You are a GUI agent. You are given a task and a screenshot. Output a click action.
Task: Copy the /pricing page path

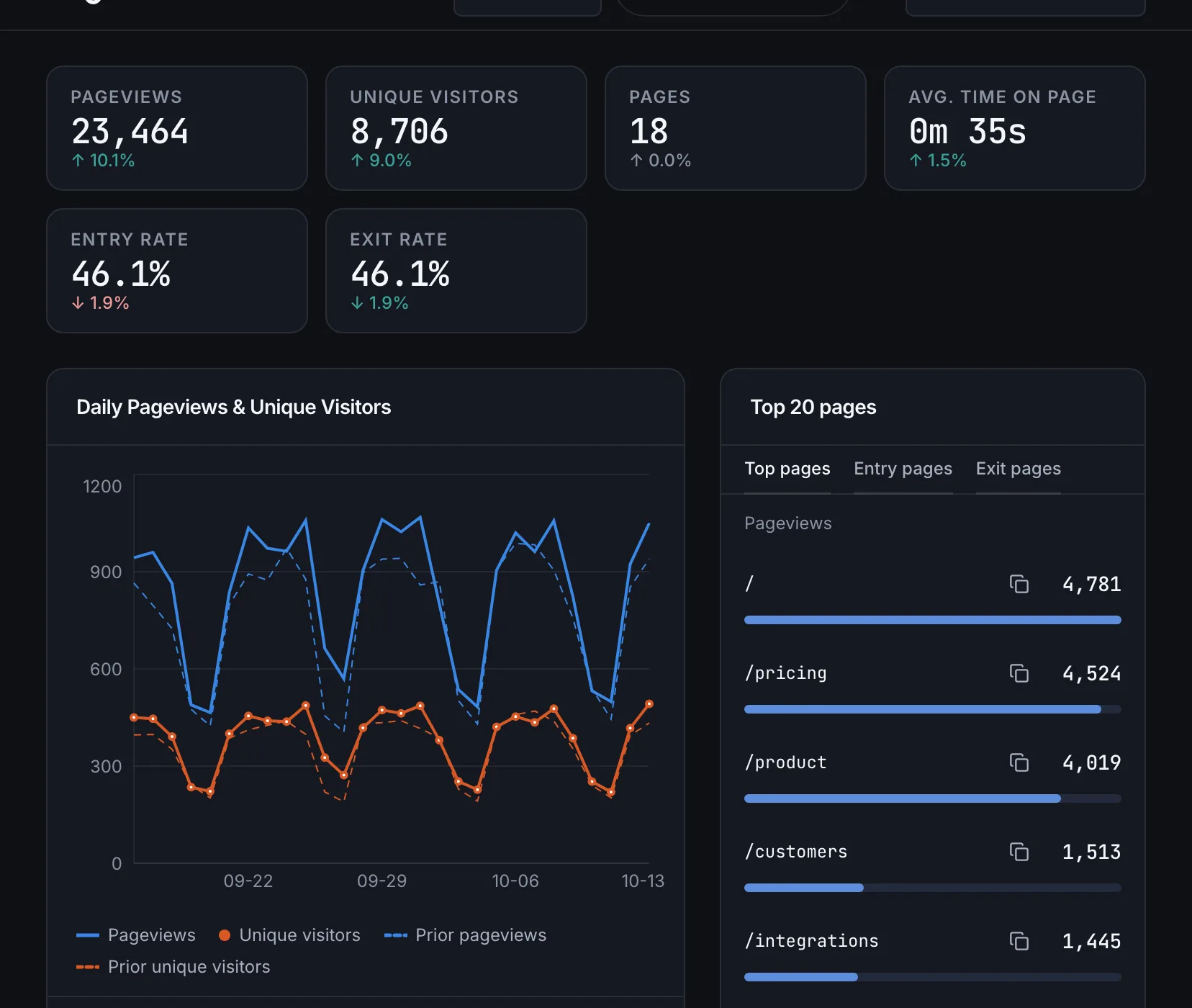(1019, 673)
